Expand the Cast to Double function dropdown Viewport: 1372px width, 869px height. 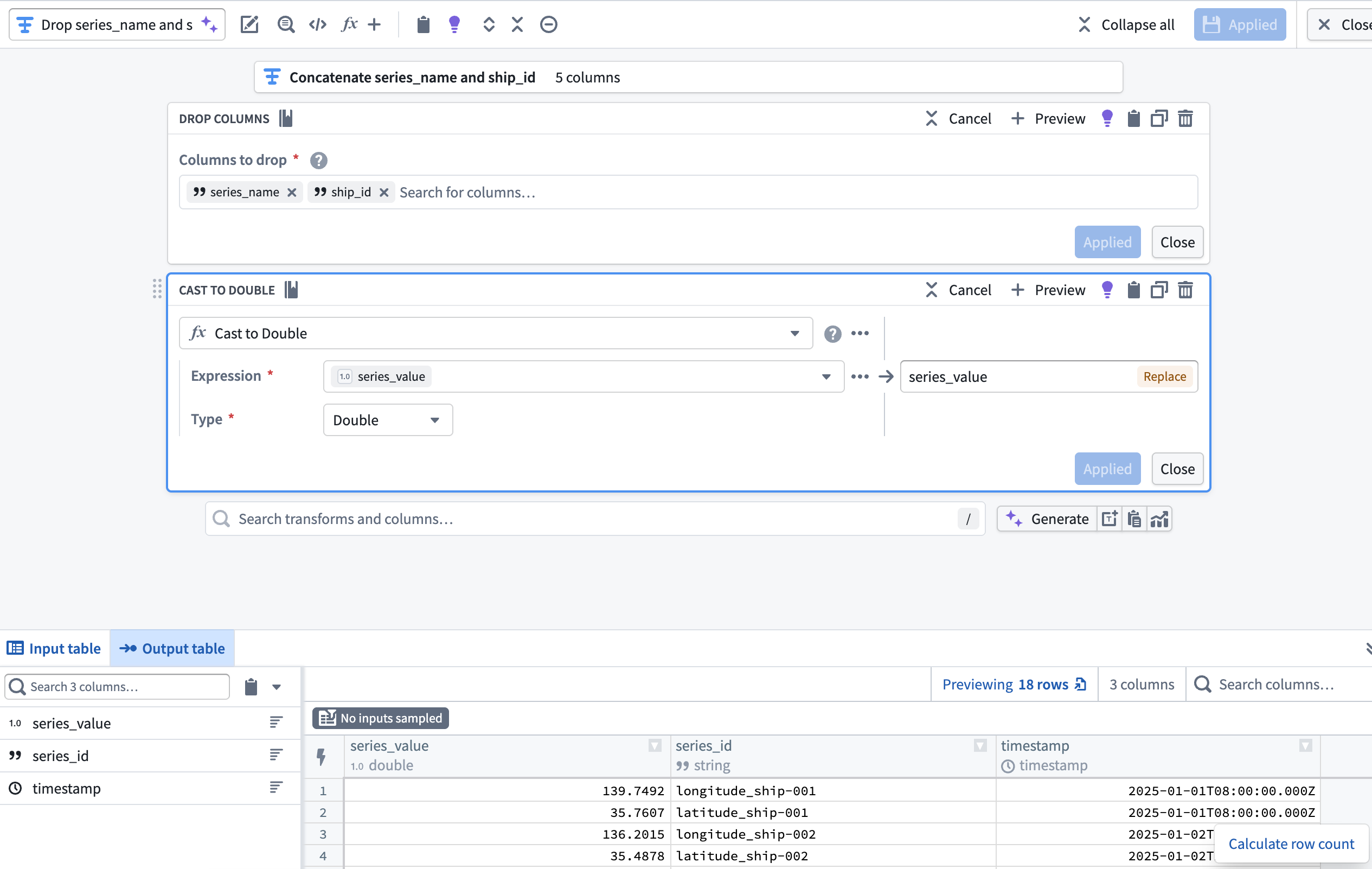click(x=794, y=333)
